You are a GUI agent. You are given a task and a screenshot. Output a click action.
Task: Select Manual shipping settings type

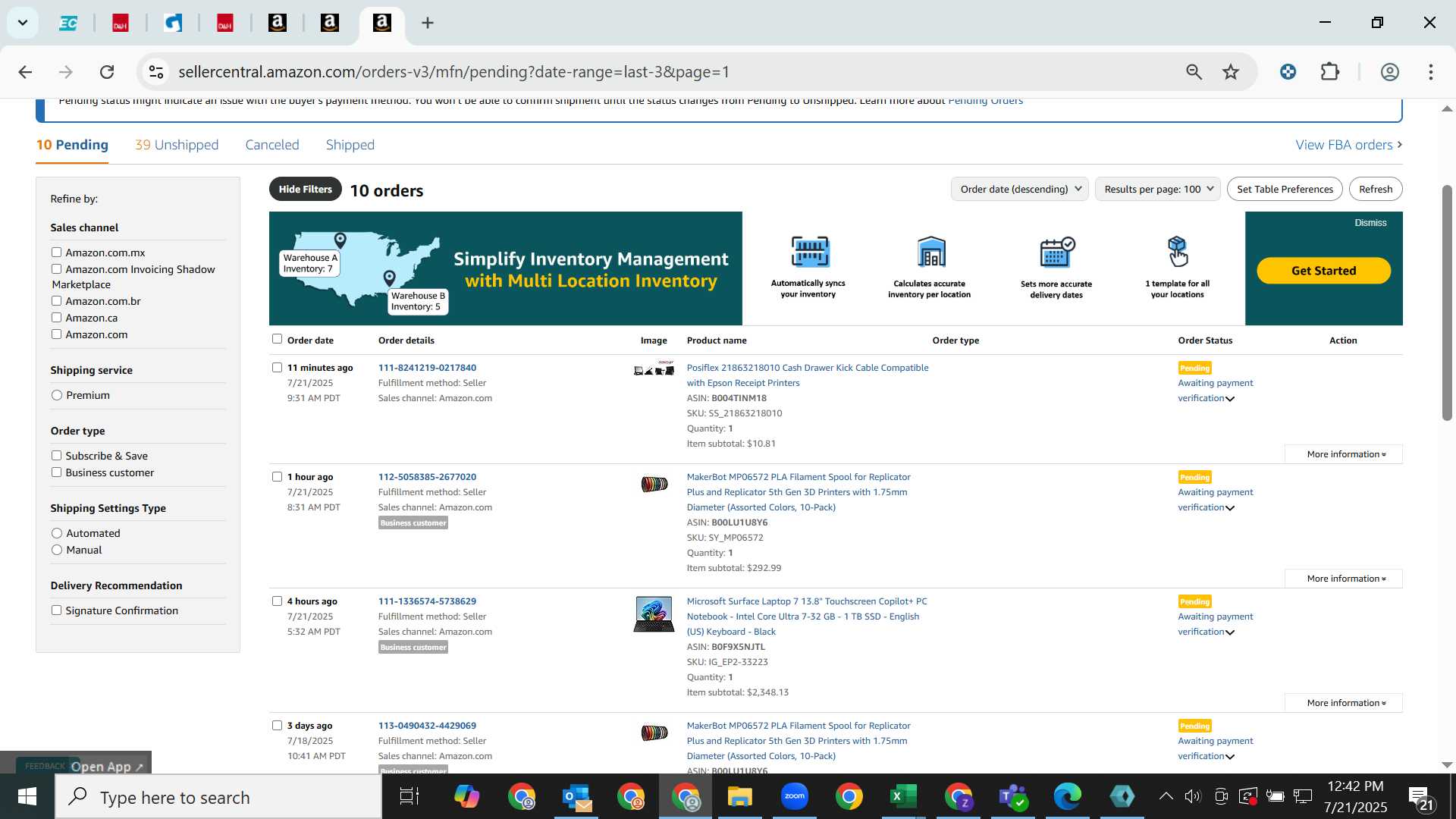click(57, 550)
